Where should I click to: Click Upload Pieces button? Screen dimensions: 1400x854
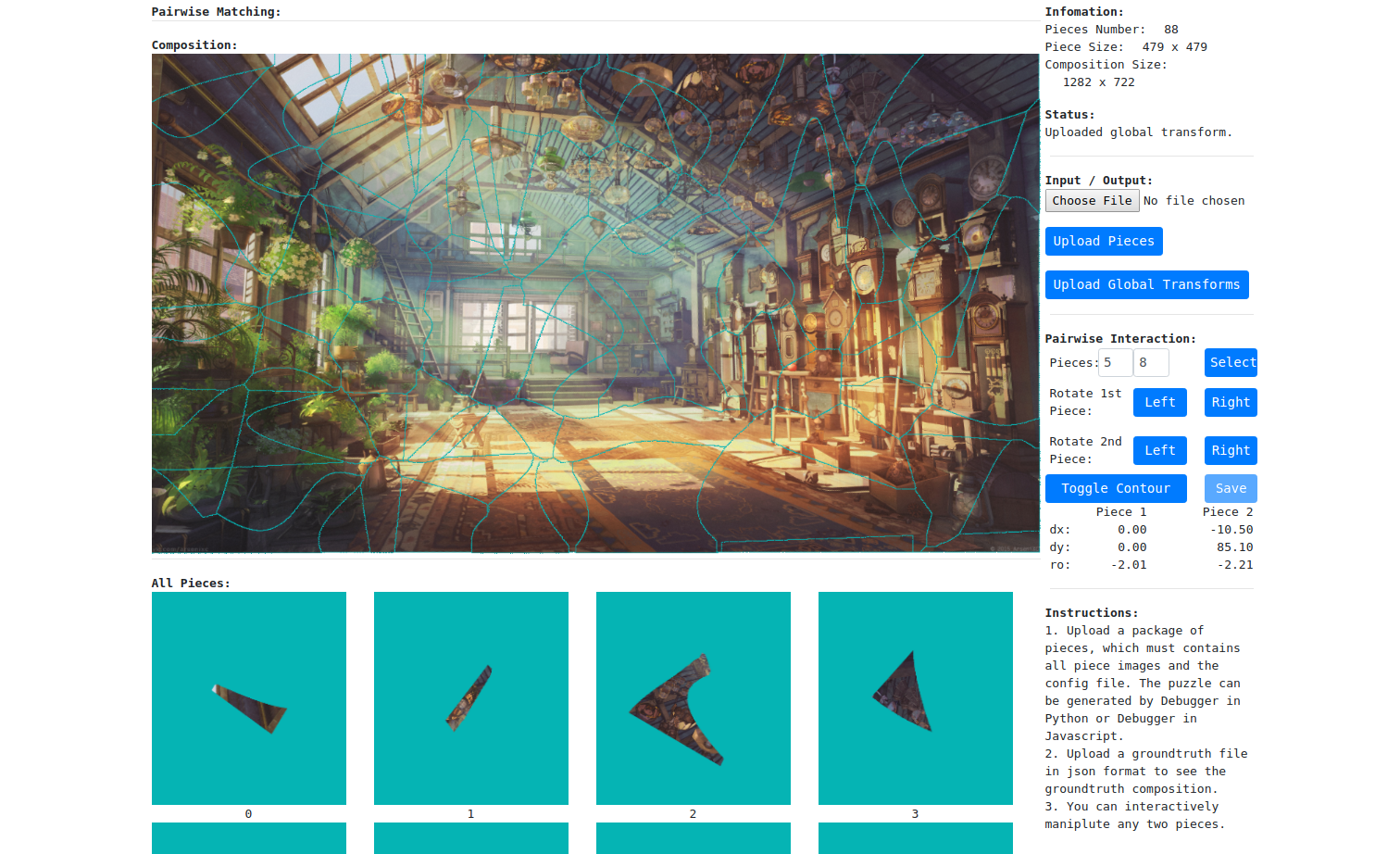1104,241
